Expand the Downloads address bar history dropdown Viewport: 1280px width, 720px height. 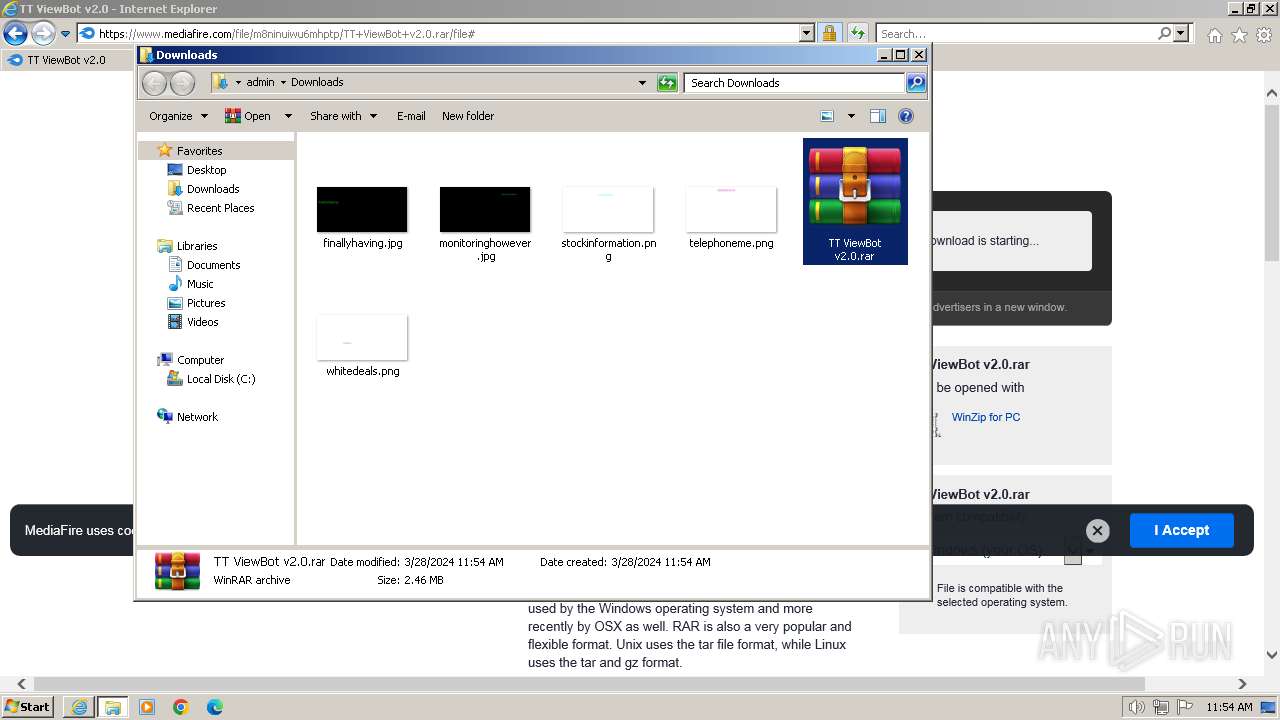[642, 83]
